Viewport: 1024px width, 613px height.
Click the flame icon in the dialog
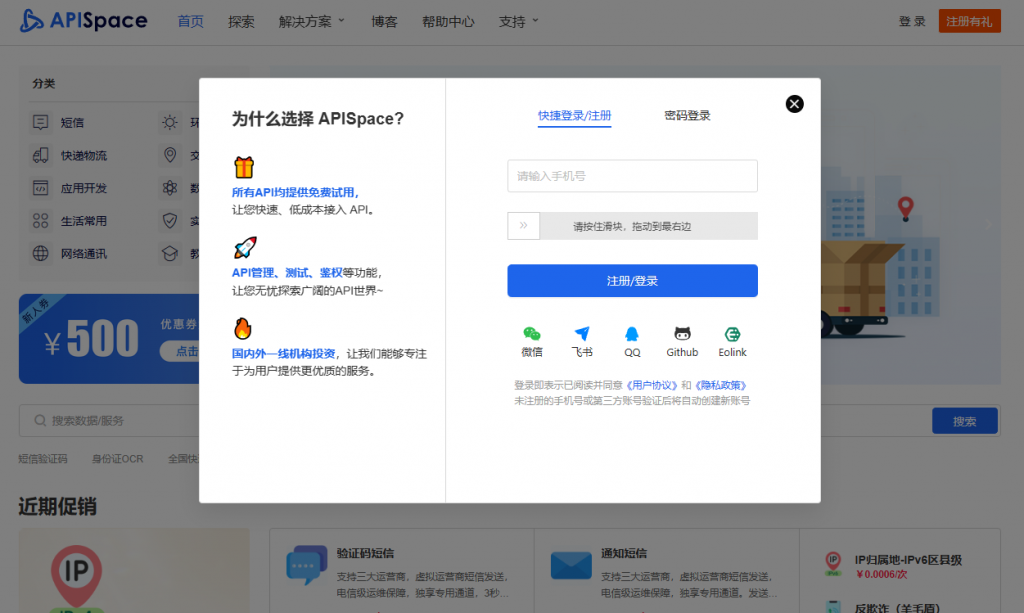[242, 328]
